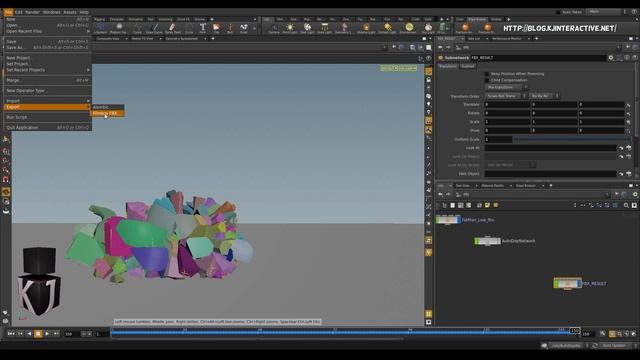Select the Circle shelf tool
The height and width of the screenshot is (360, 640).
(x=189, y=28)
